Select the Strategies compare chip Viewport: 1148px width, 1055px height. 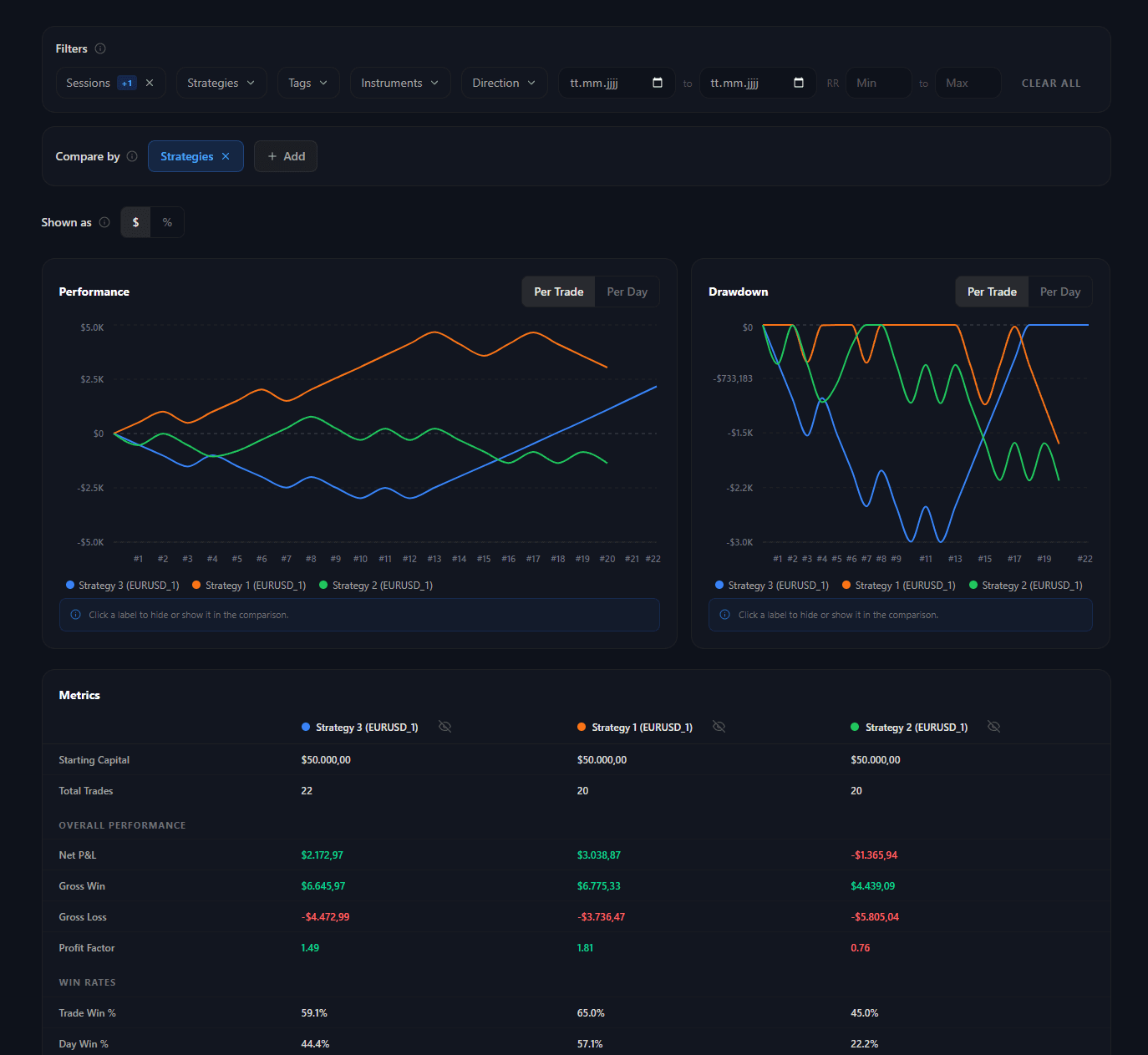click(187, 156)
